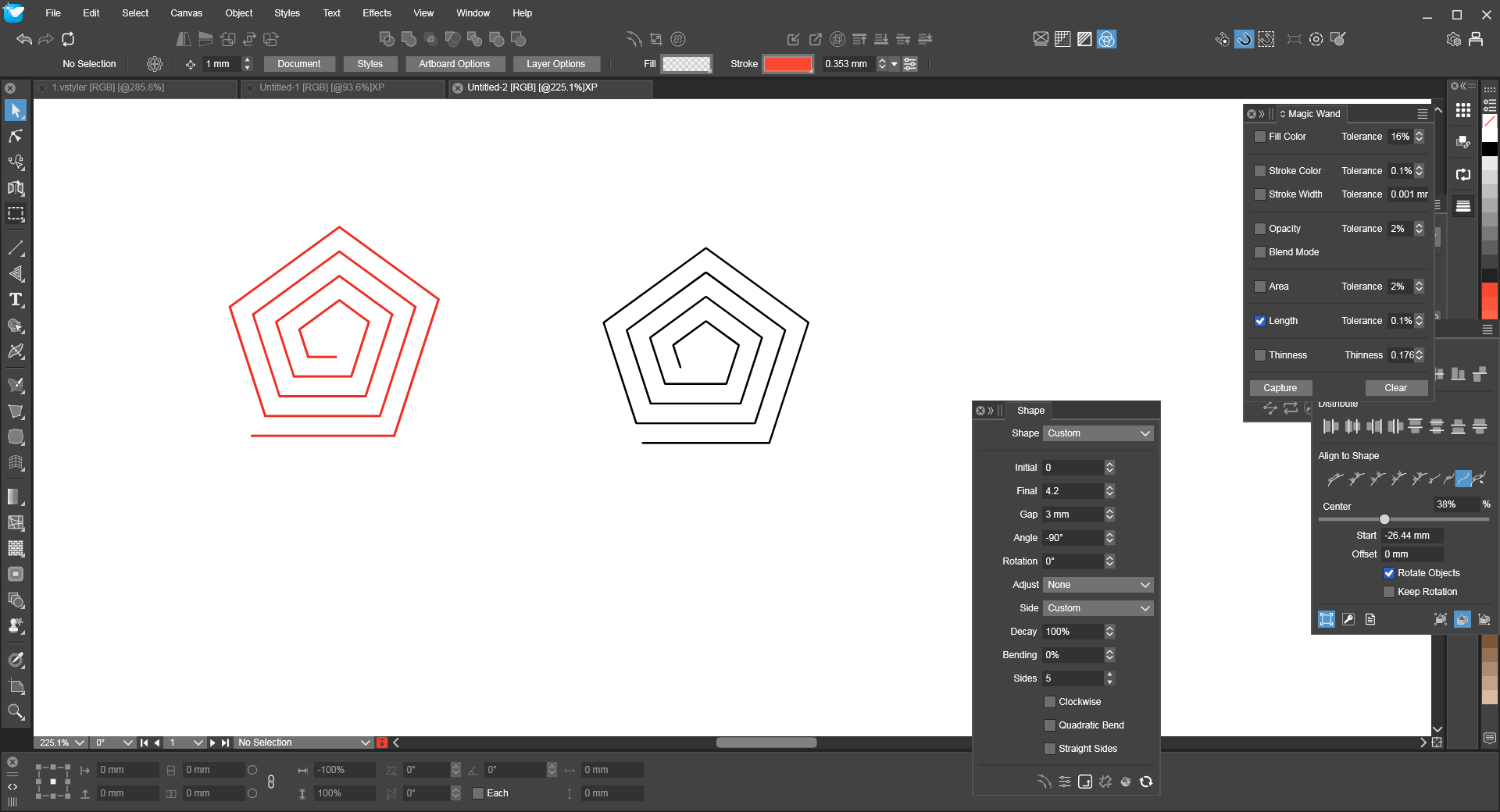Switch to the Untitled-1 document tab
The height and width of the screenshot is (812, 1500).
(x=322, y=87)
